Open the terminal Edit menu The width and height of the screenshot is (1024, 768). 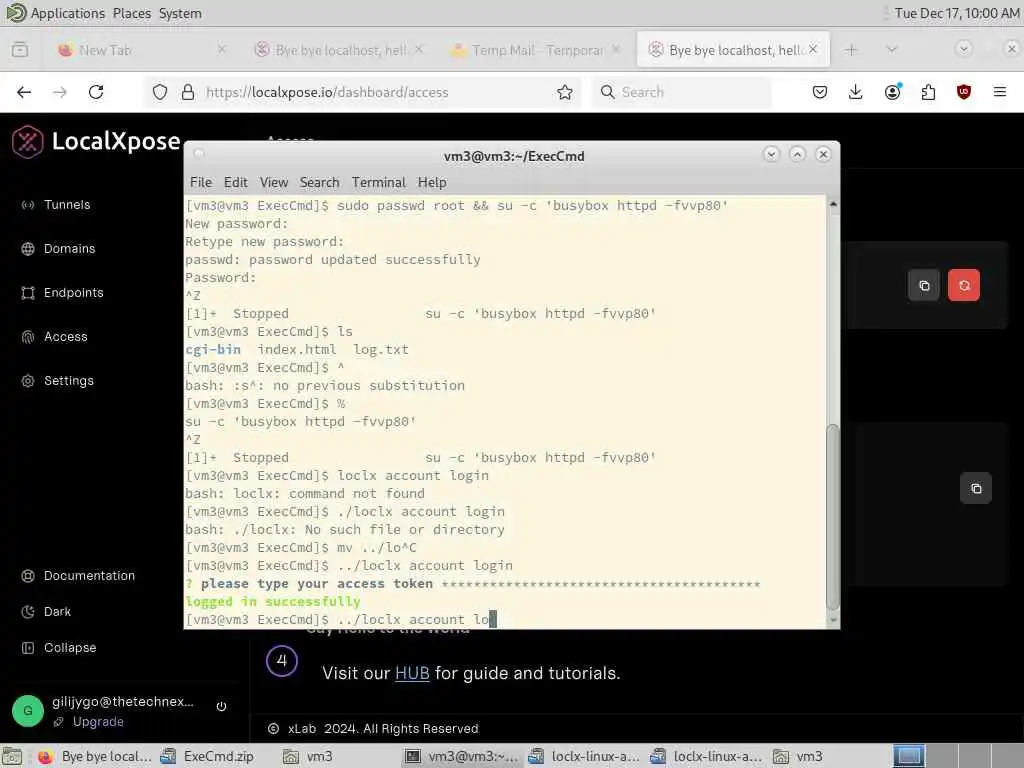(x=235, y=182)
